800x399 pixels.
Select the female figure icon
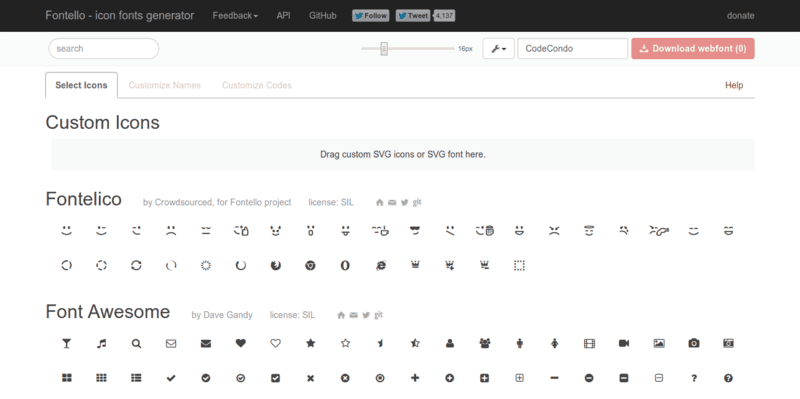555,343
